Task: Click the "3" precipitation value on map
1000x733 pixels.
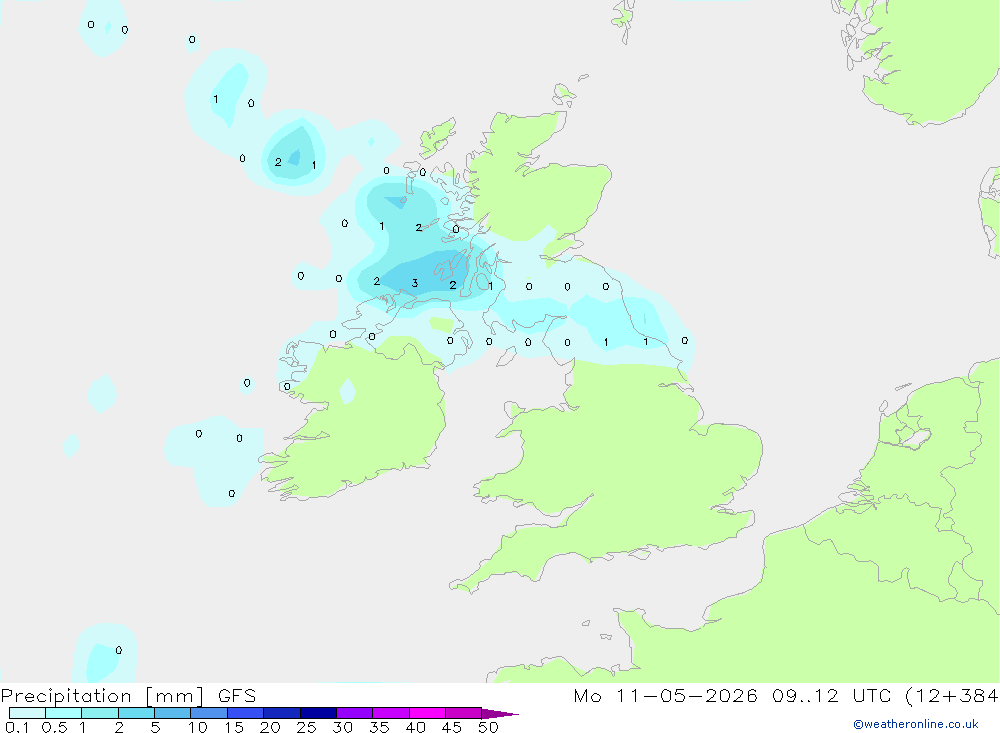Action: 415,283
